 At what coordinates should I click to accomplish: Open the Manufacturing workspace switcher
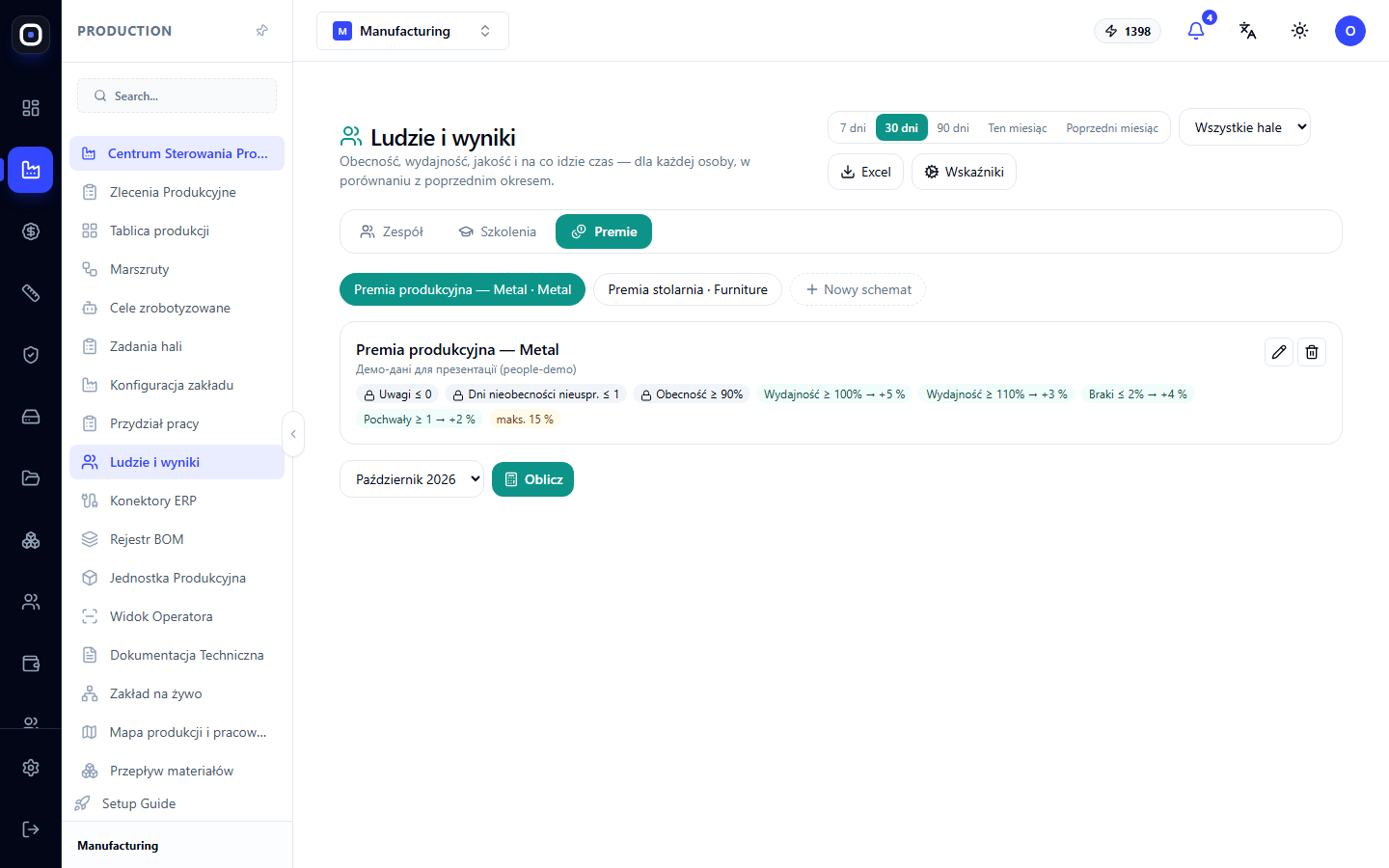point(413,31)
